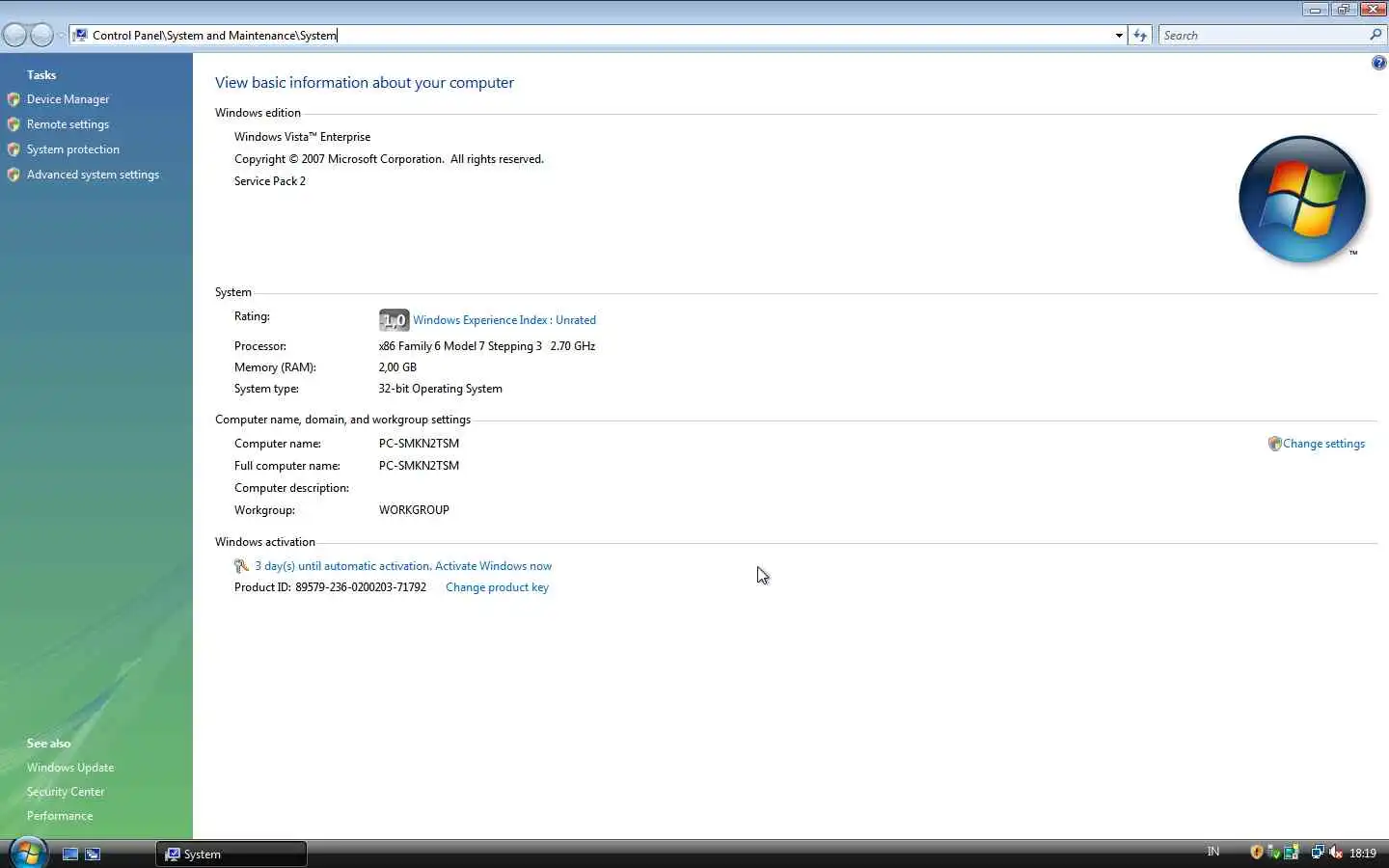
Task: Click the System icon in the address bar
Action: [x=81, y=36]
